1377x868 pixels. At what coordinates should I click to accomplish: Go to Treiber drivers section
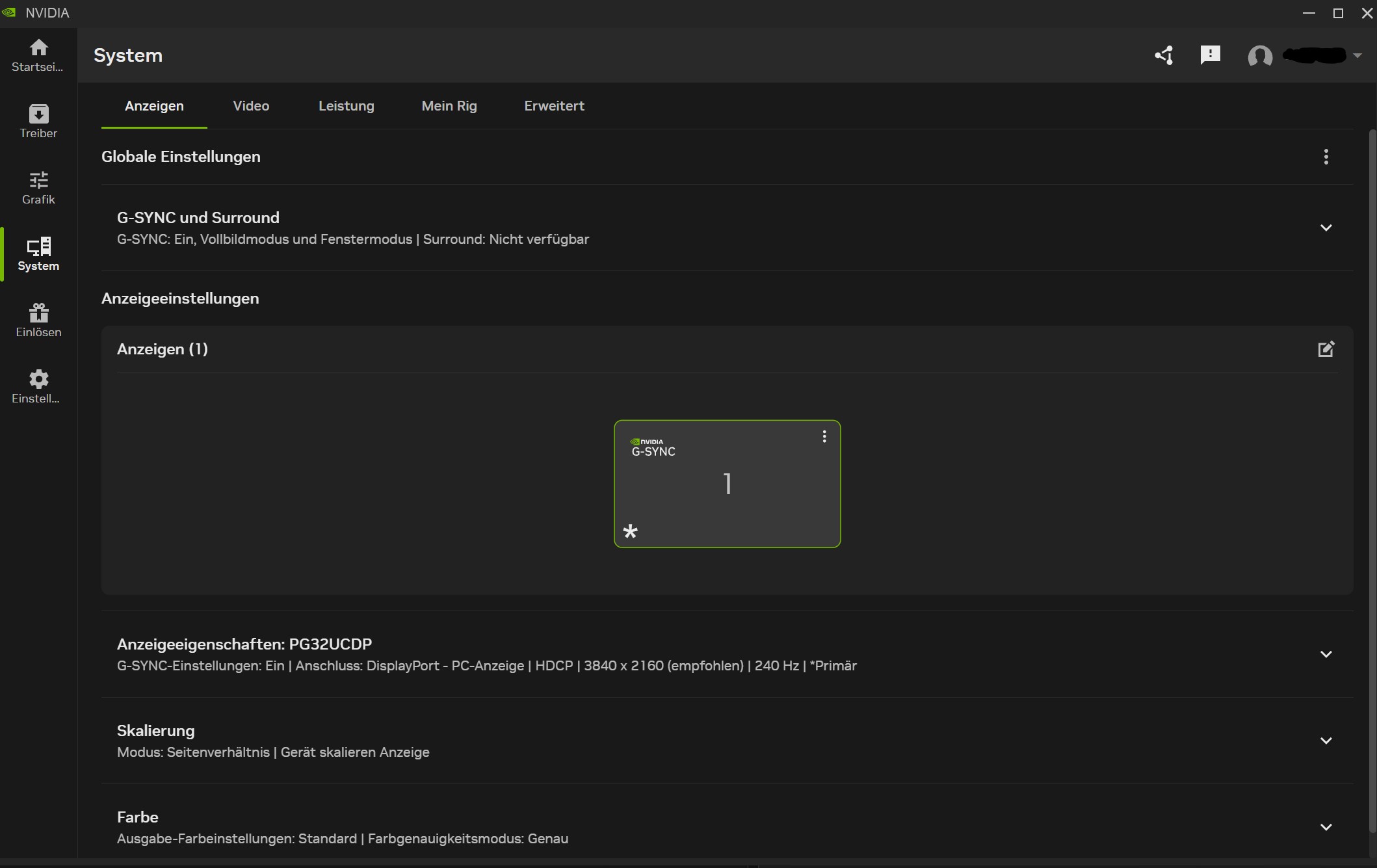[38, 121]
